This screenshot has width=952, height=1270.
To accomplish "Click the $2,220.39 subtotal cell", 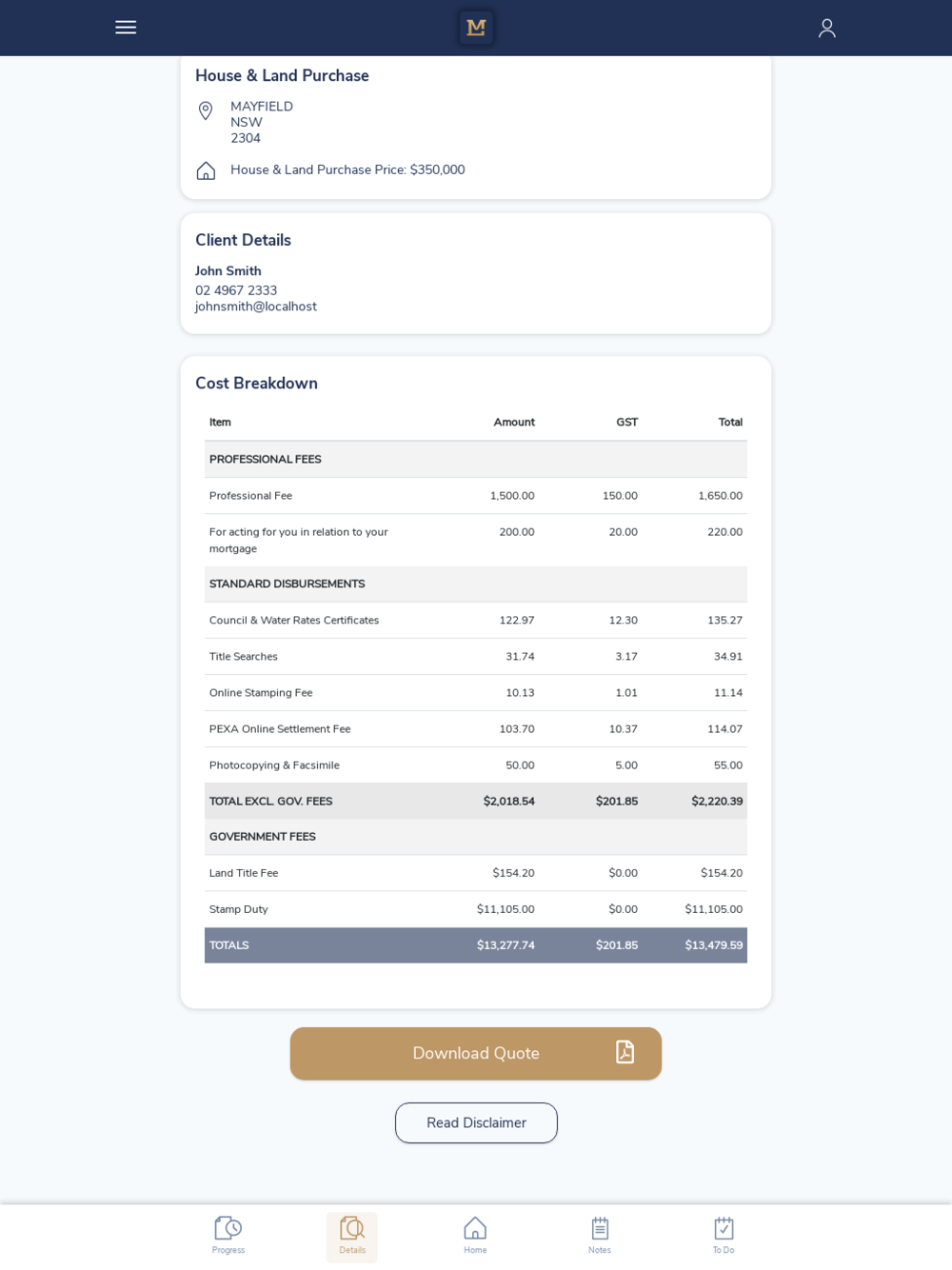I will [x=717, y=801].
